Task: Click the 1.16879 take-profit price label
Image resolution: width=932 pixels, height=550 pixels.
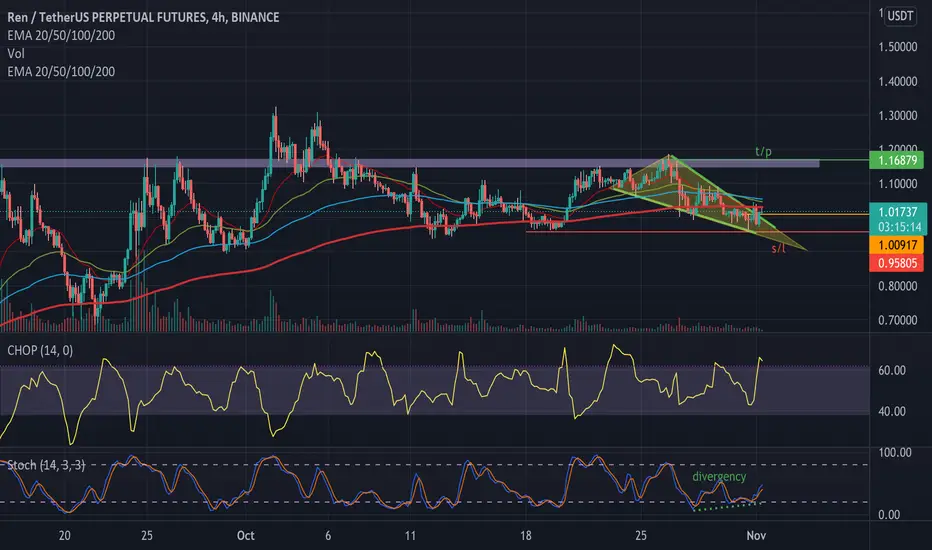Action: 897,160
